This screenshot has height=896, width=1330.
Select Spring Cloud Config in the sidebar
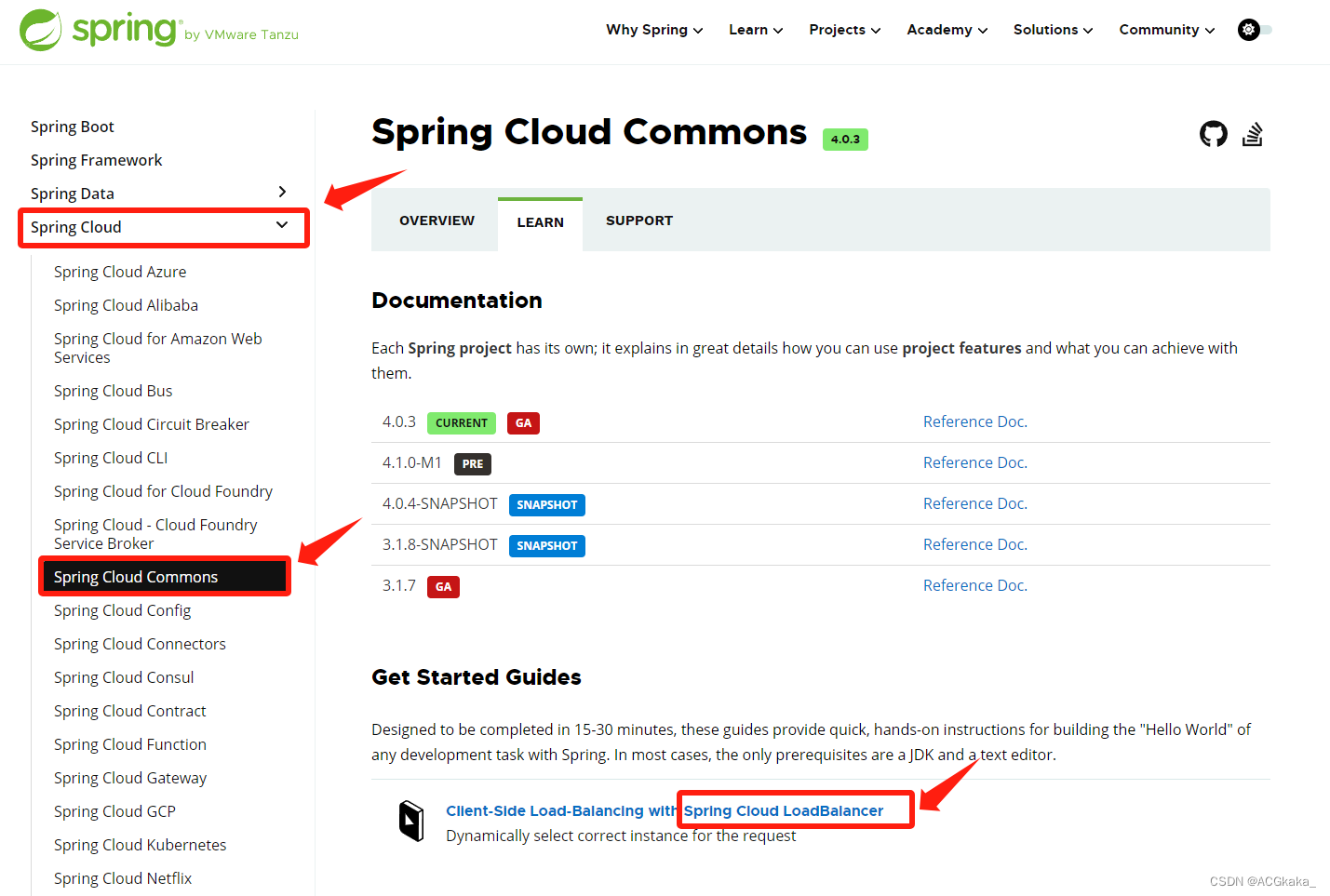coord(122,609)
